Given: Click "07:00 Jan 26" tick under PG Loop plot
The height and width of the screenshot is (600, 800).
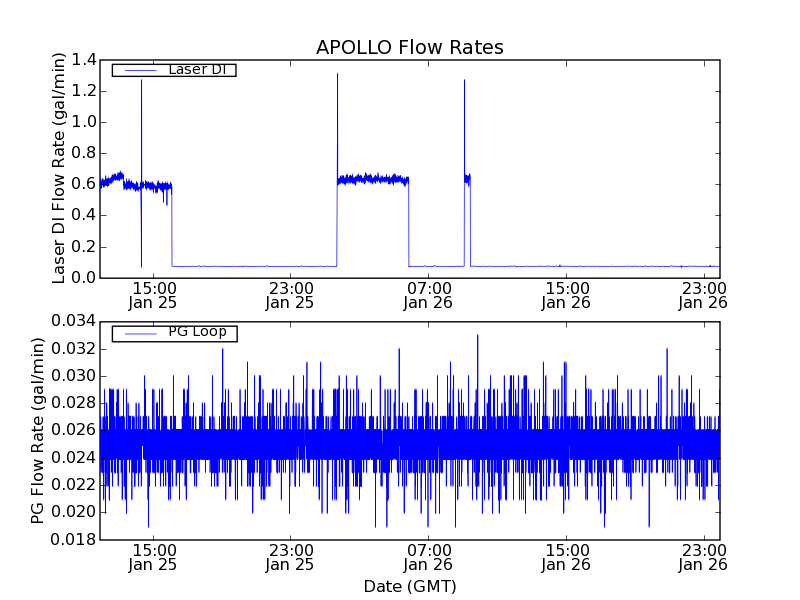Looking at the screenshot, I should tap(428, 558).
